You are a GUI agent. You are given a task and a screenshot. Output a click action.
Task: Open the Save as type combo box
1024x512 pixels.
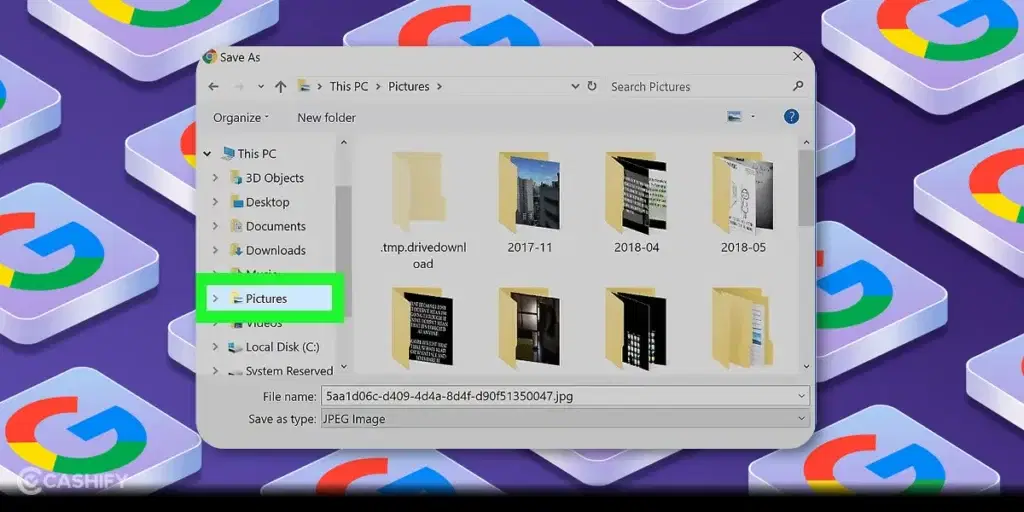pos(565,419)
